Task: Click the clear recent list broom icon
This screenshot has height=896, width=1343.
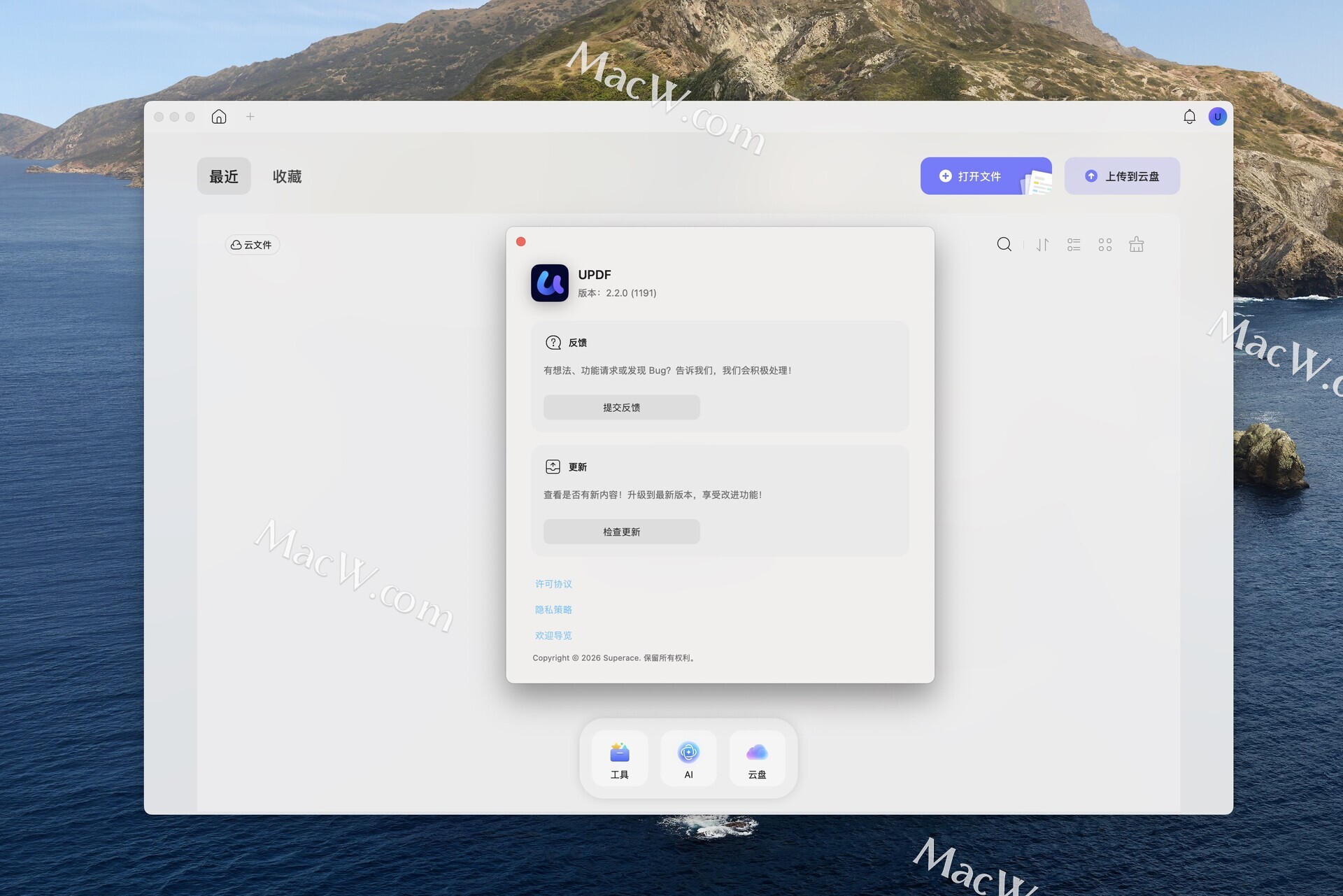Action: [1137, 244]
